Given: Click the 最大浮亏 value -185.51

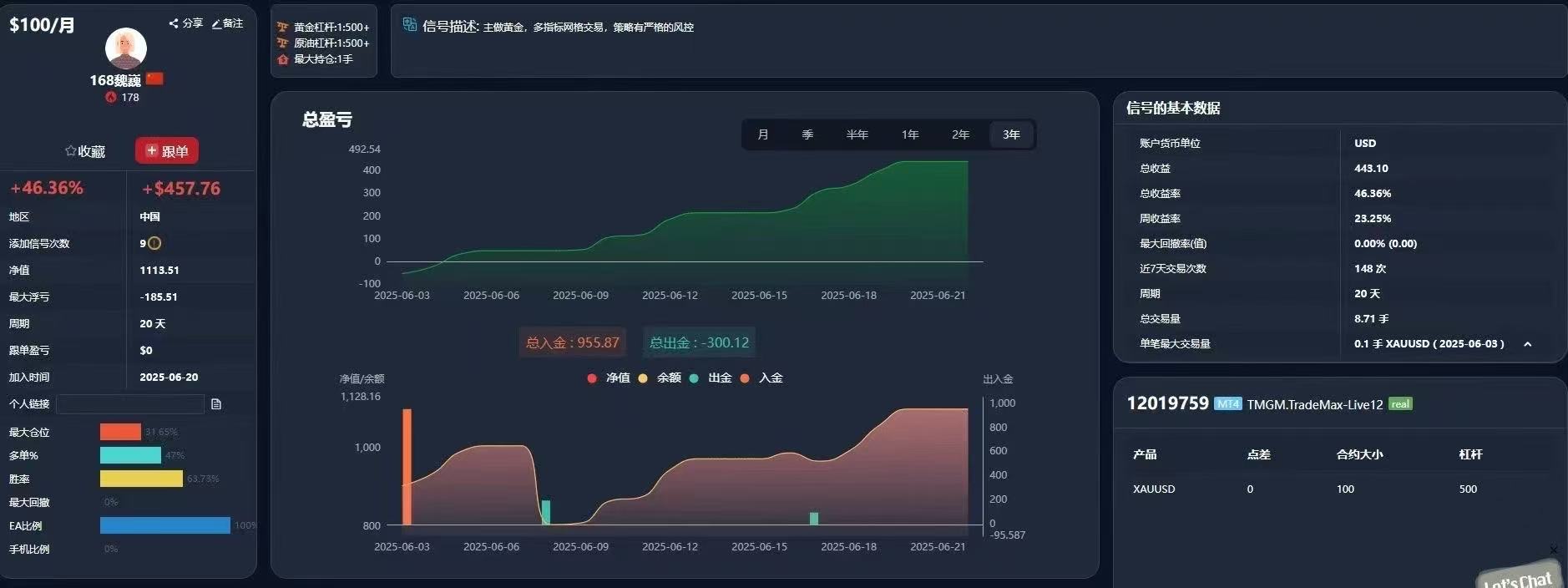Looking at the screenshot, I should point(159,297).
